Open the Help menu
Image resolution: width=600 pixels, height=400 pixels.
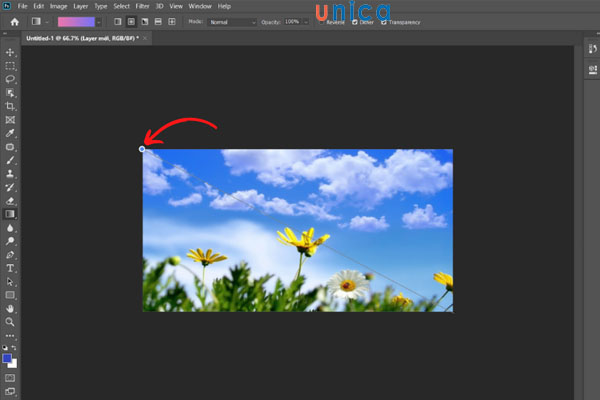coord(224,6)
